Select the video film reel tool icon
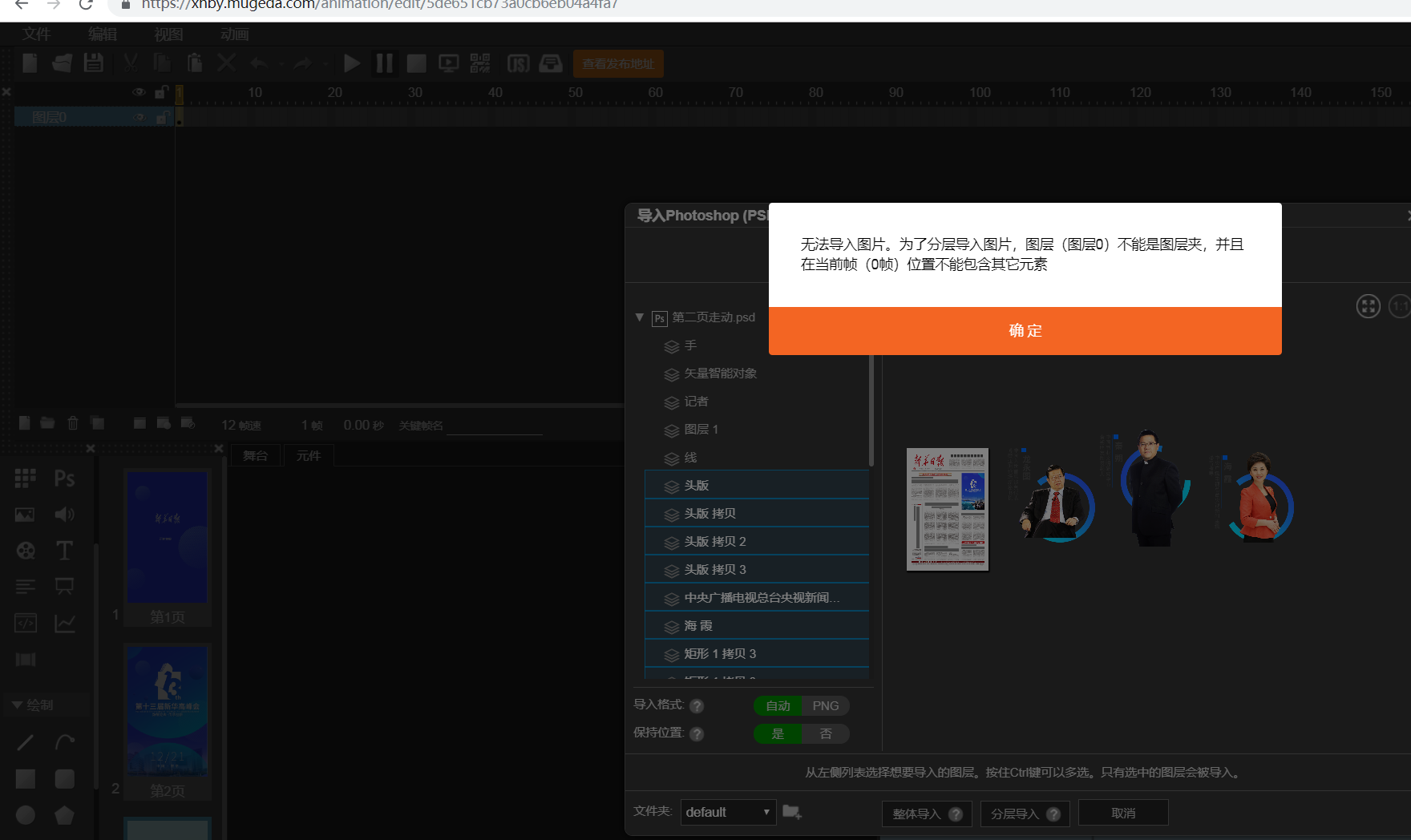Screen dimensions: 1411x840 [26, 551]
